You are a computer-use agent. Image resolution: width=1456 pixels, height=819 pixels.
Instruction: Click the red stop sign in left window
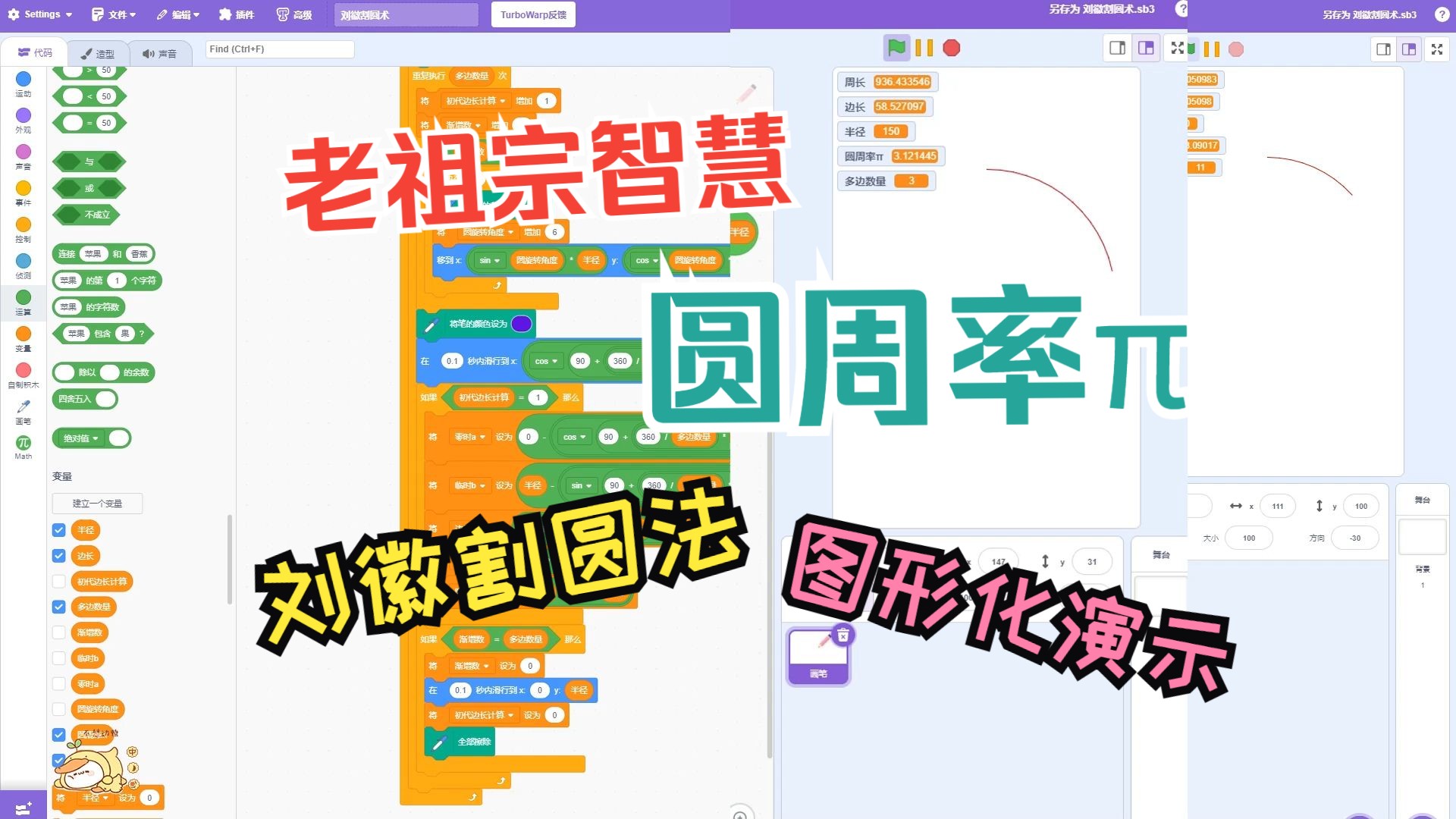point(951,48)
